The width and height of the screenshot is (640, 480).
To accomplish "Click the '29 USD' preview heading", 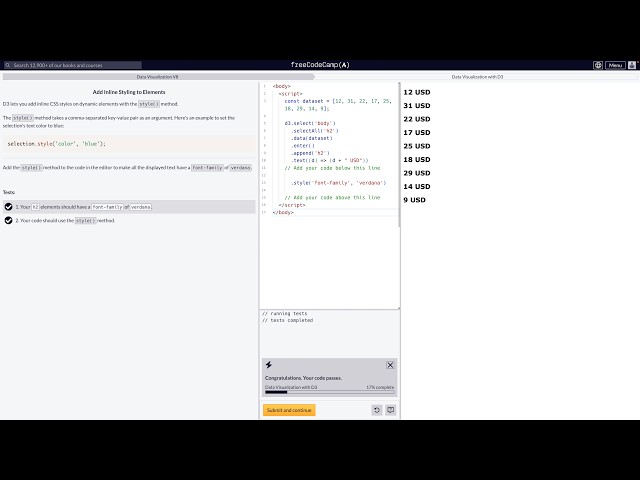I will click(417, 173).
